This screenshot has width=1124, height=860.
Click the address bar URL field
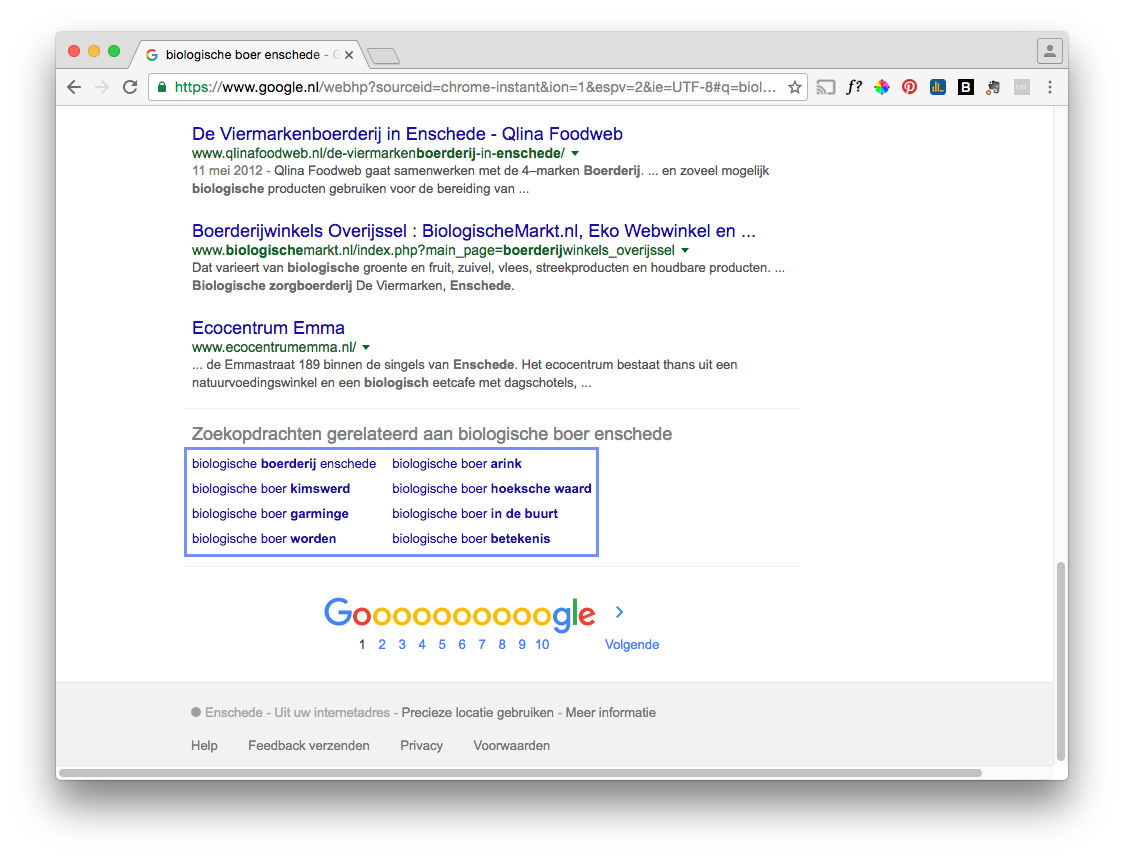[x=475, y=87]
